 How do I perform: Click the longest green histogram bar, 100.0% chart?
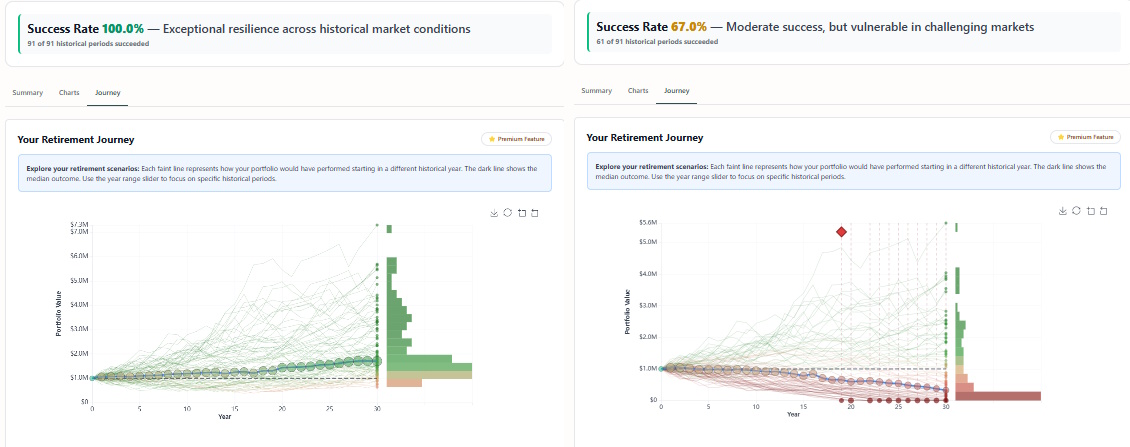click(430, 367)
